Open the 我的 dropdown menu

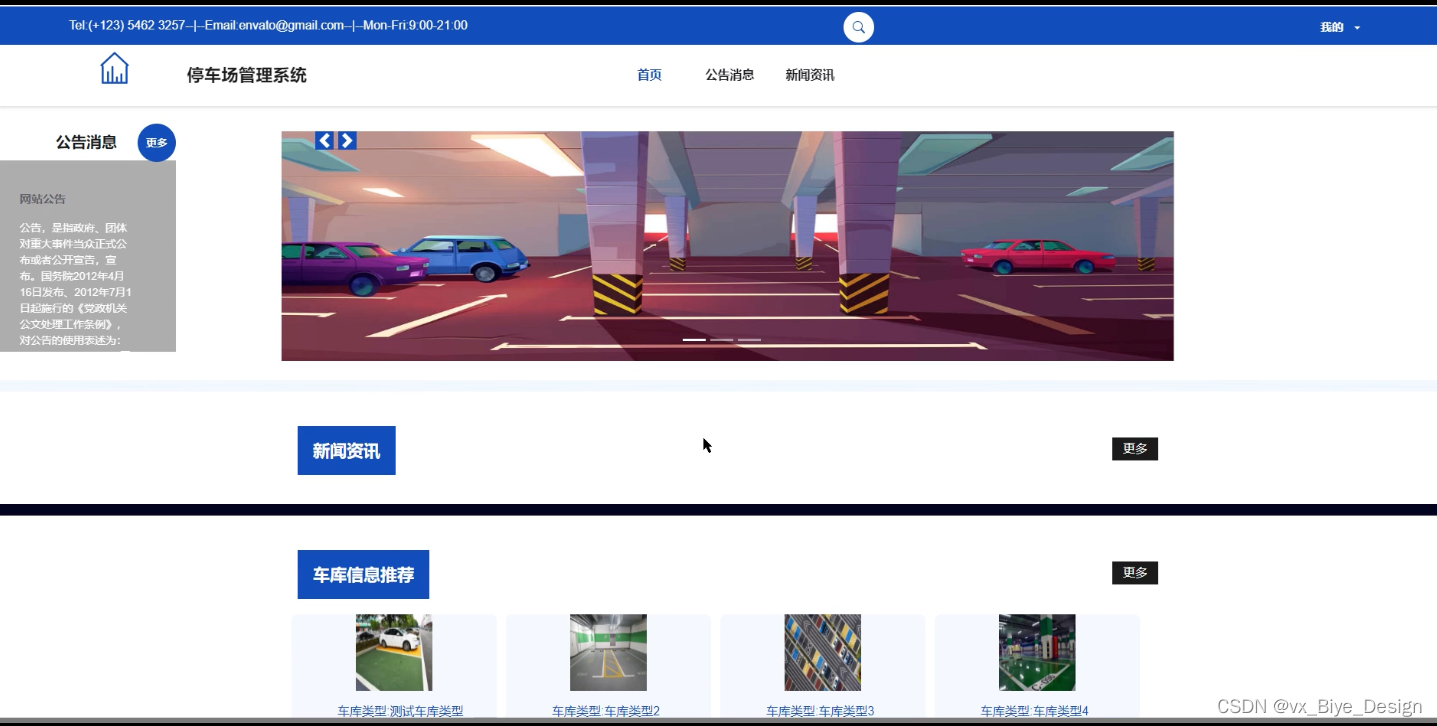pos(1340,27)
